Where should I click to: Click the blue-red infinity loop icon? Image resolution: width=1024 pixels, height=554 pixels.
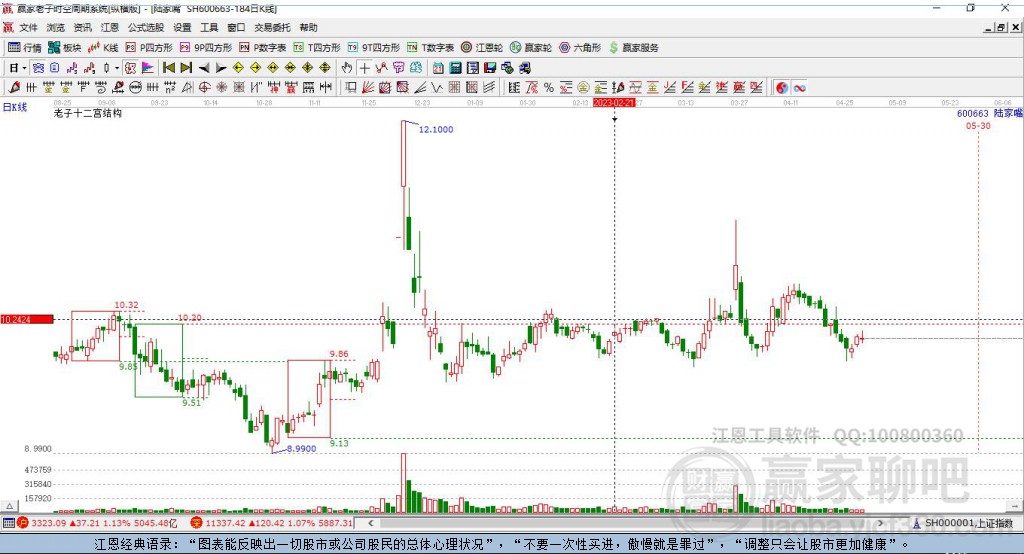coord(799,88)
